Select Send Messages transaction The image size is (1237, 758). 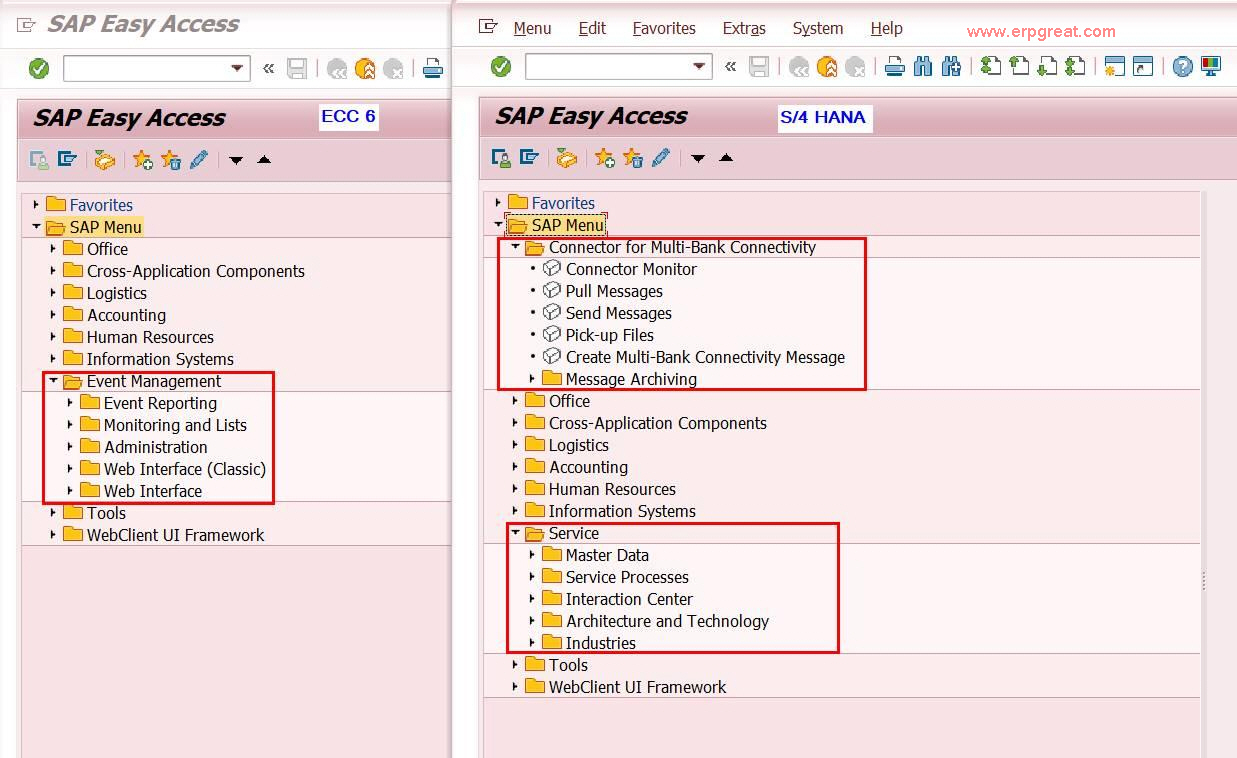(x=618, y=313)
